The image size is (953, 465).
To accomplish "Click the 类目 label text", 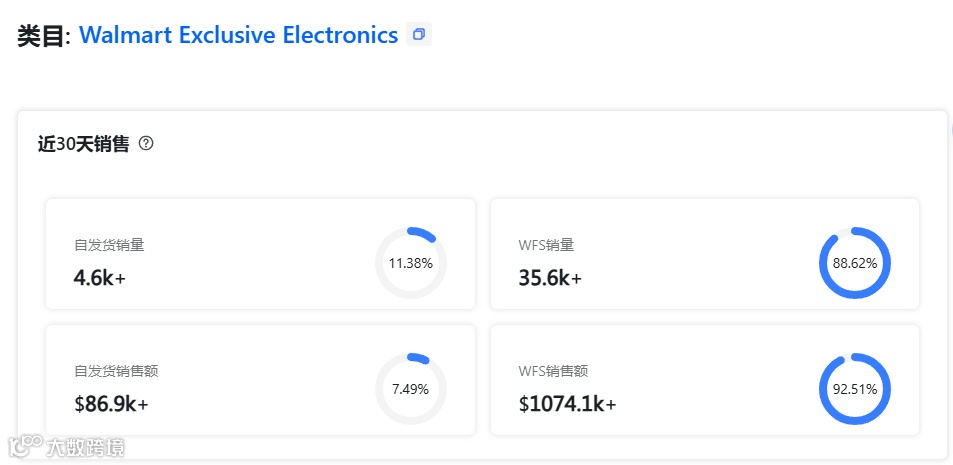I will tap(40, 36).
